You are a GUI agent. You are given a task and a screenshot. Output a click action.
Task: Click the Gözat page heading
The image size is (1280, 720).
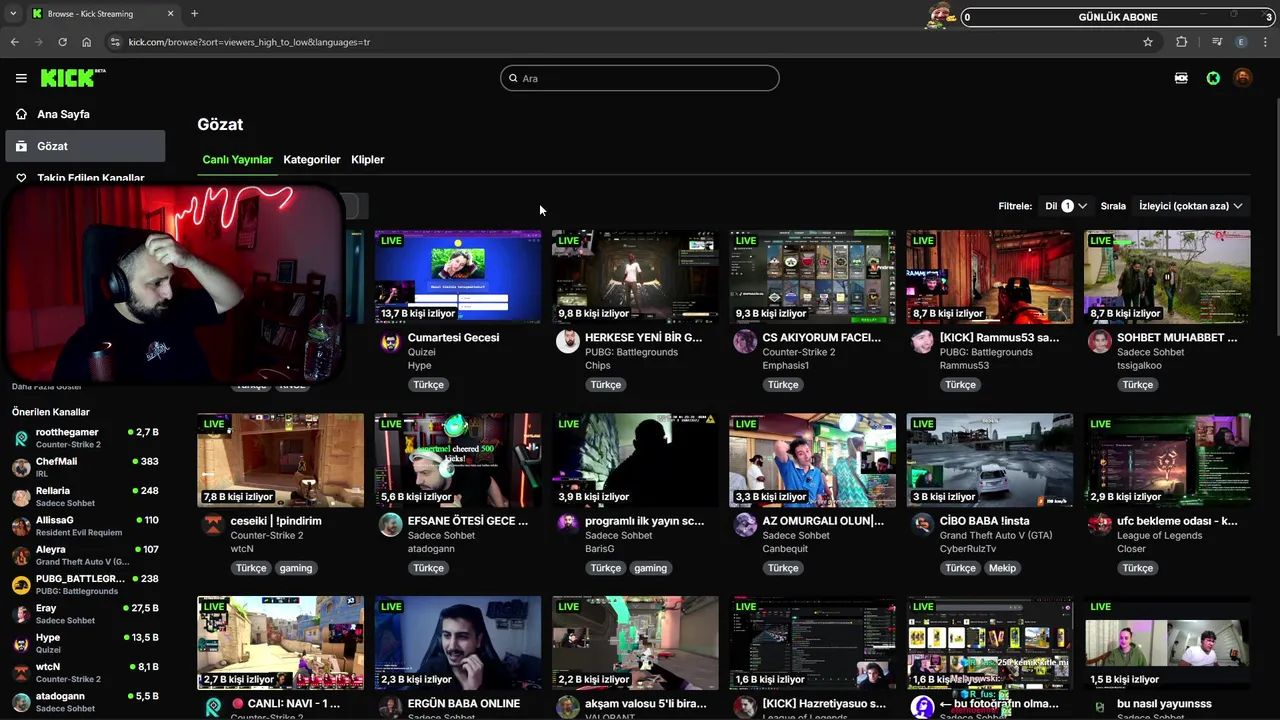[220, 124]
